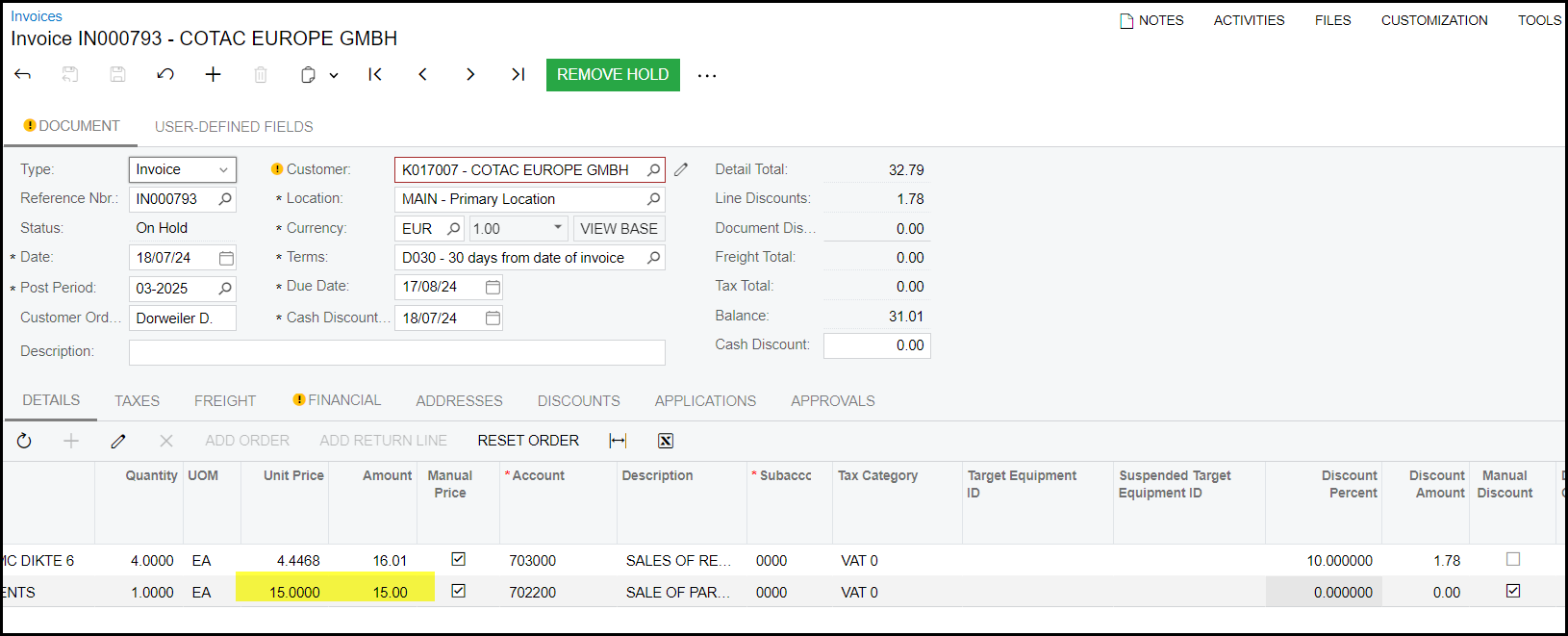The height and width of the screenshot is (636, 1568).
Task: Open the Due Date calendar picker
Action: 493,287
